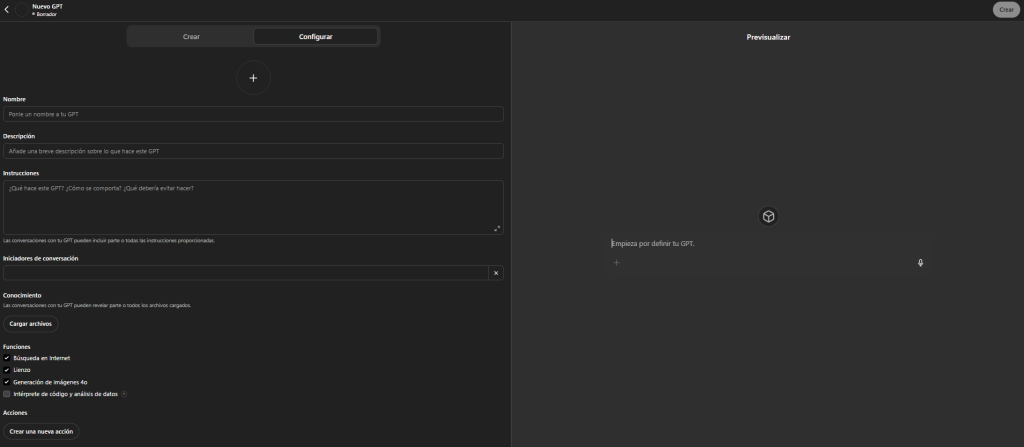Click the Descripción text field
Viewport: 1024px width, 447px height.
tap(253, 151)
